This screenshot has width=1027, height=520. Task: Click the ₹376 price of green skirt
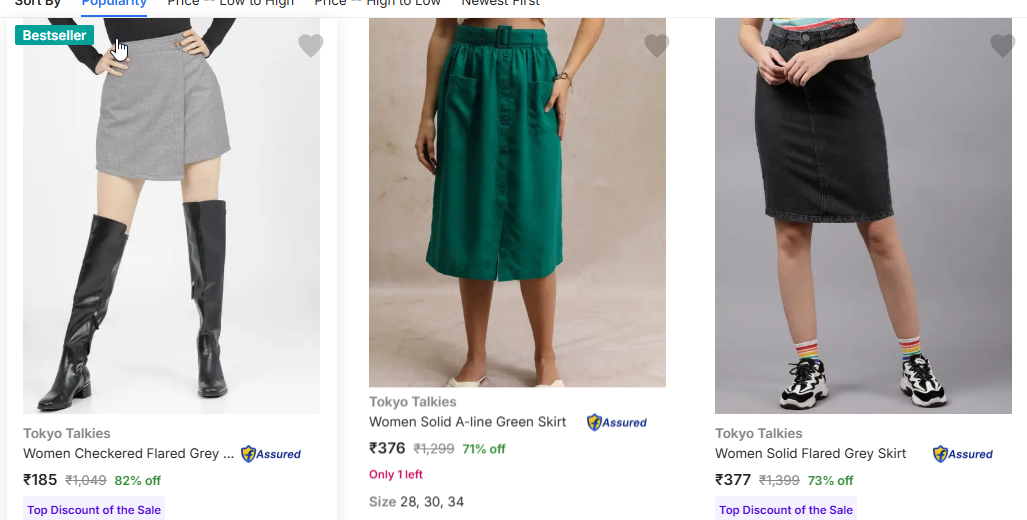[x=387, y=449]
